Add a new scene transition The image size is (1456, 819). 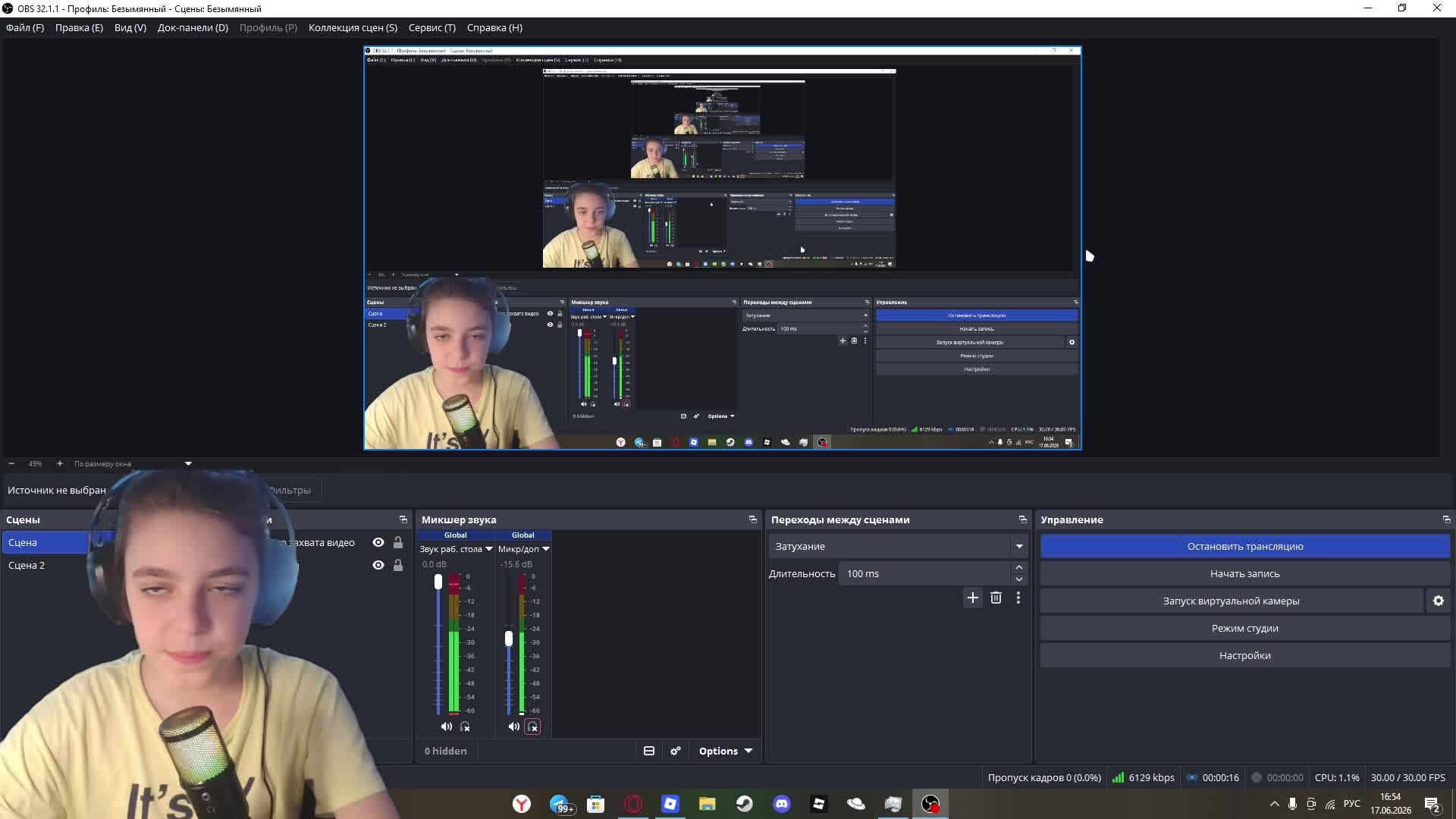tap(973, 598)
